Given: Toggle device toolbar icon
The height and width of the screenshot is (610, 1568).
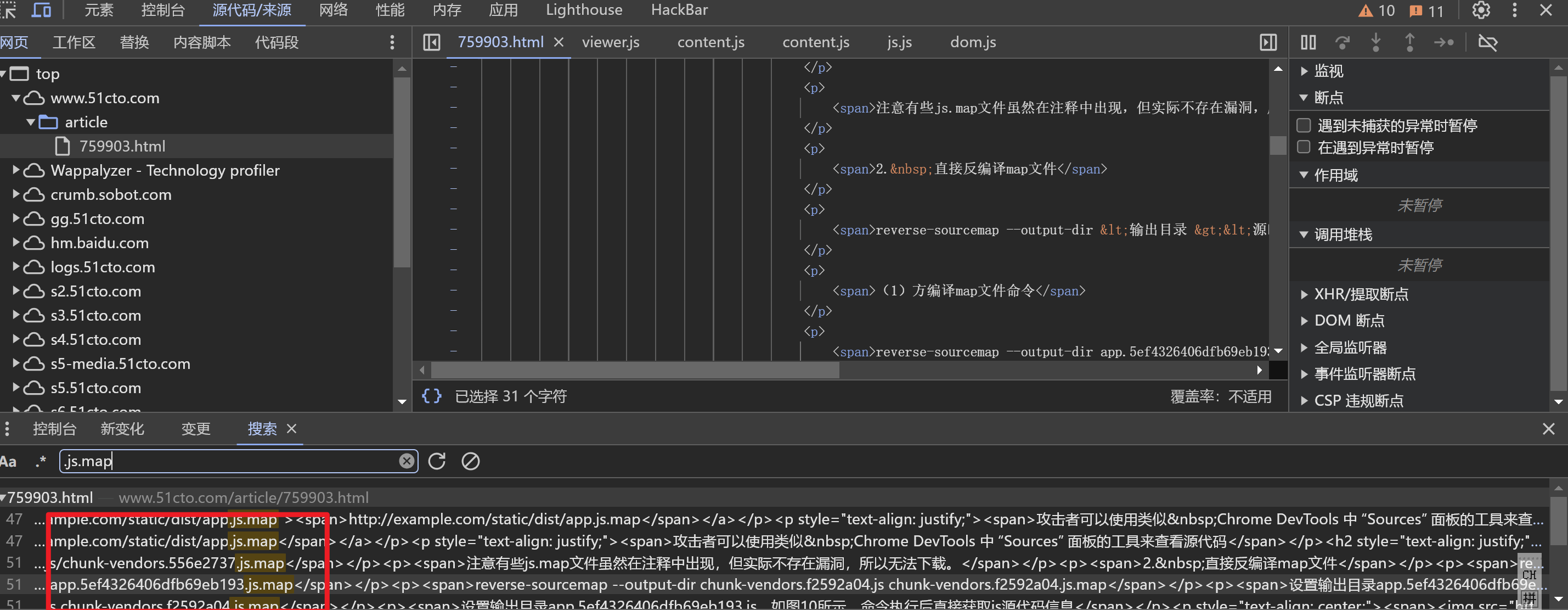Looking at the screenshot, I should pos(41,10).
